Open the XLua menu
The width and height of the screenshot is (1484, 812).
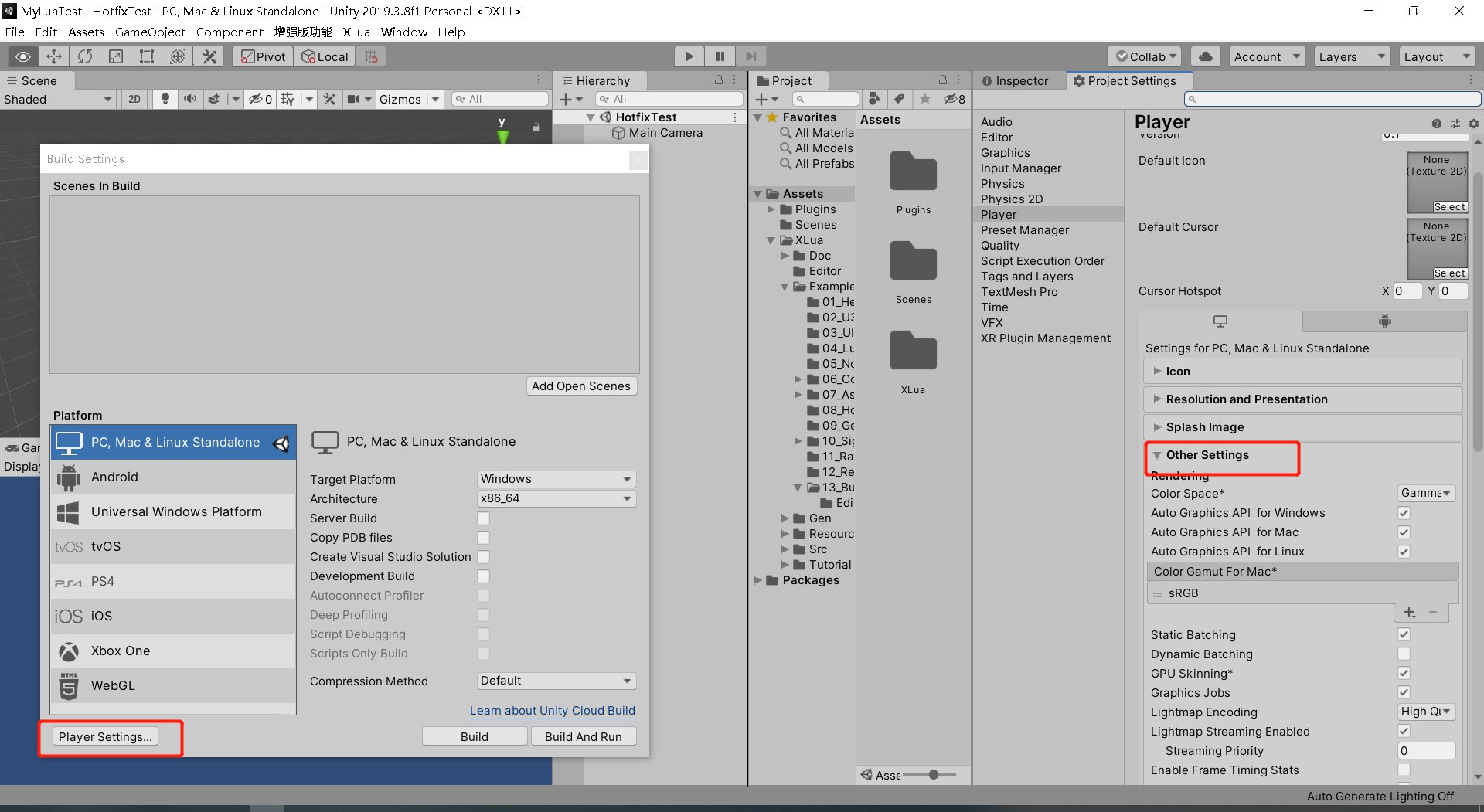pyautogui.click(x=356, y=32)
